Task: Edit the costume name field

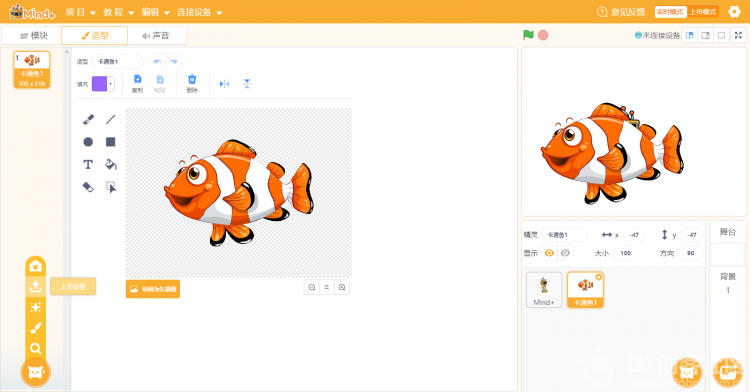Action: (118, 61)
